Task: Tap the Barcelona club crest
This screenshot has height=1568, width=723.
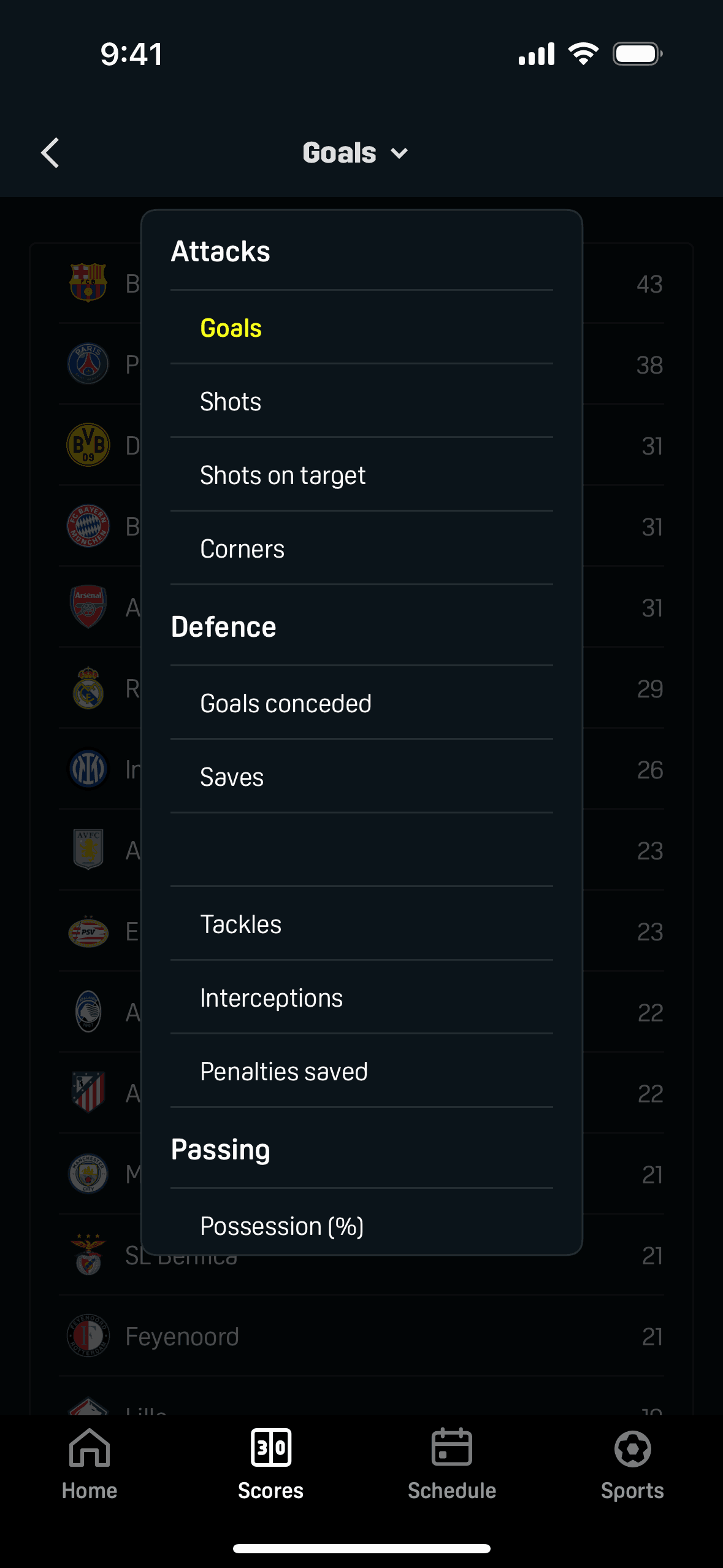Action: click(88, 283)
